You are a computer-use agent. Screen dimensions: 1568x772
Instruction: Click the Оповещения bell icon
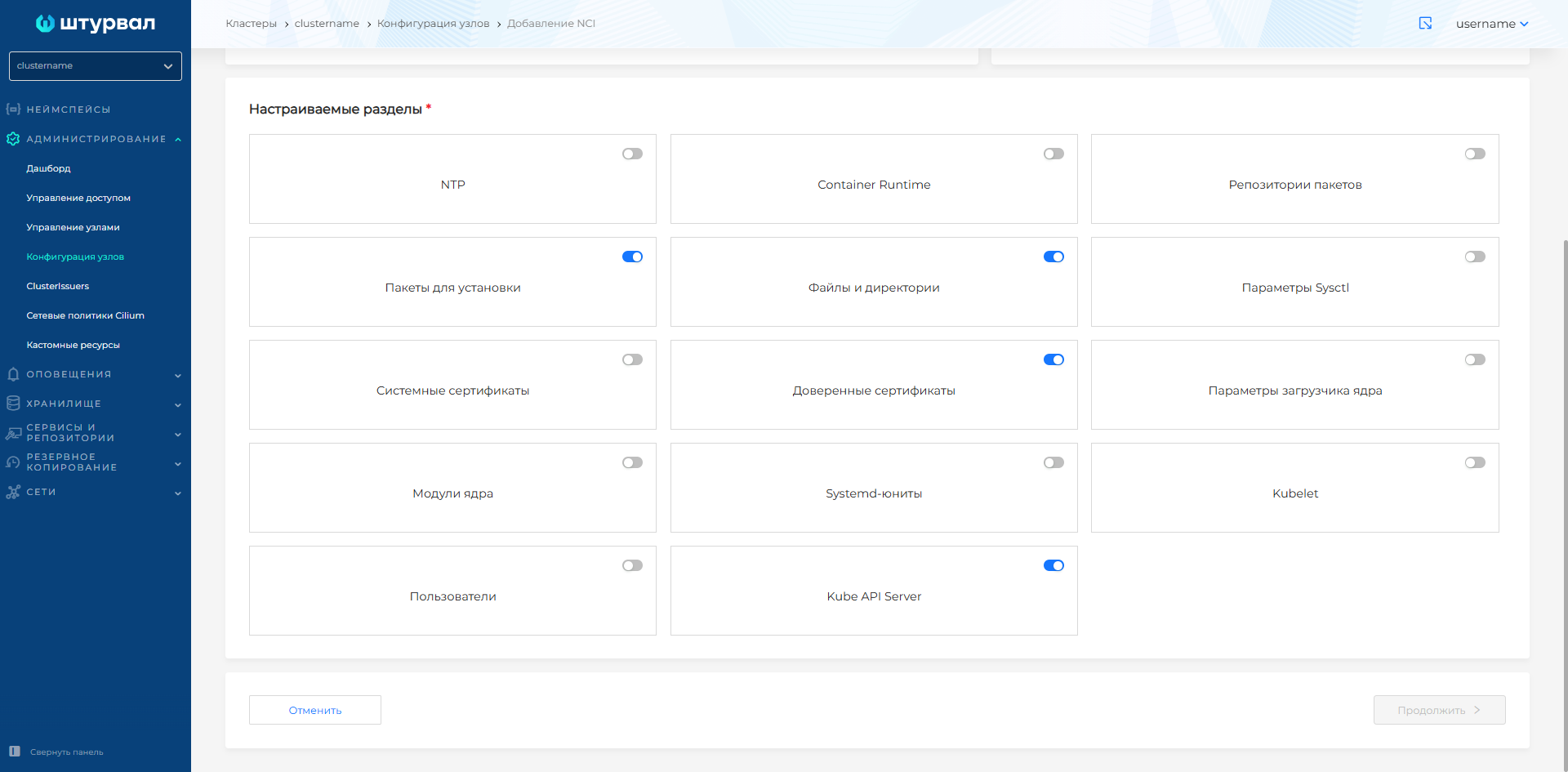(x=13, y=374)
